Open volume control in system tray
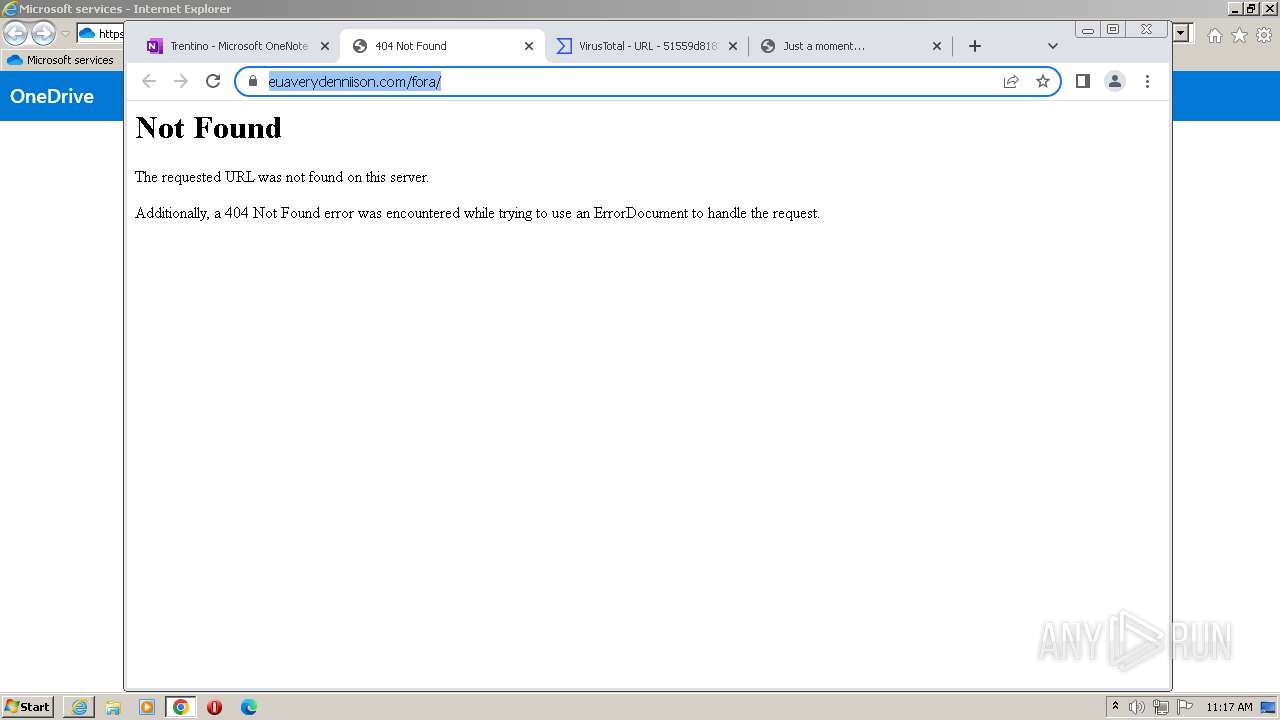This screenshot has height=720, width=1280. pyautogui.click(x=1137, y=707)
